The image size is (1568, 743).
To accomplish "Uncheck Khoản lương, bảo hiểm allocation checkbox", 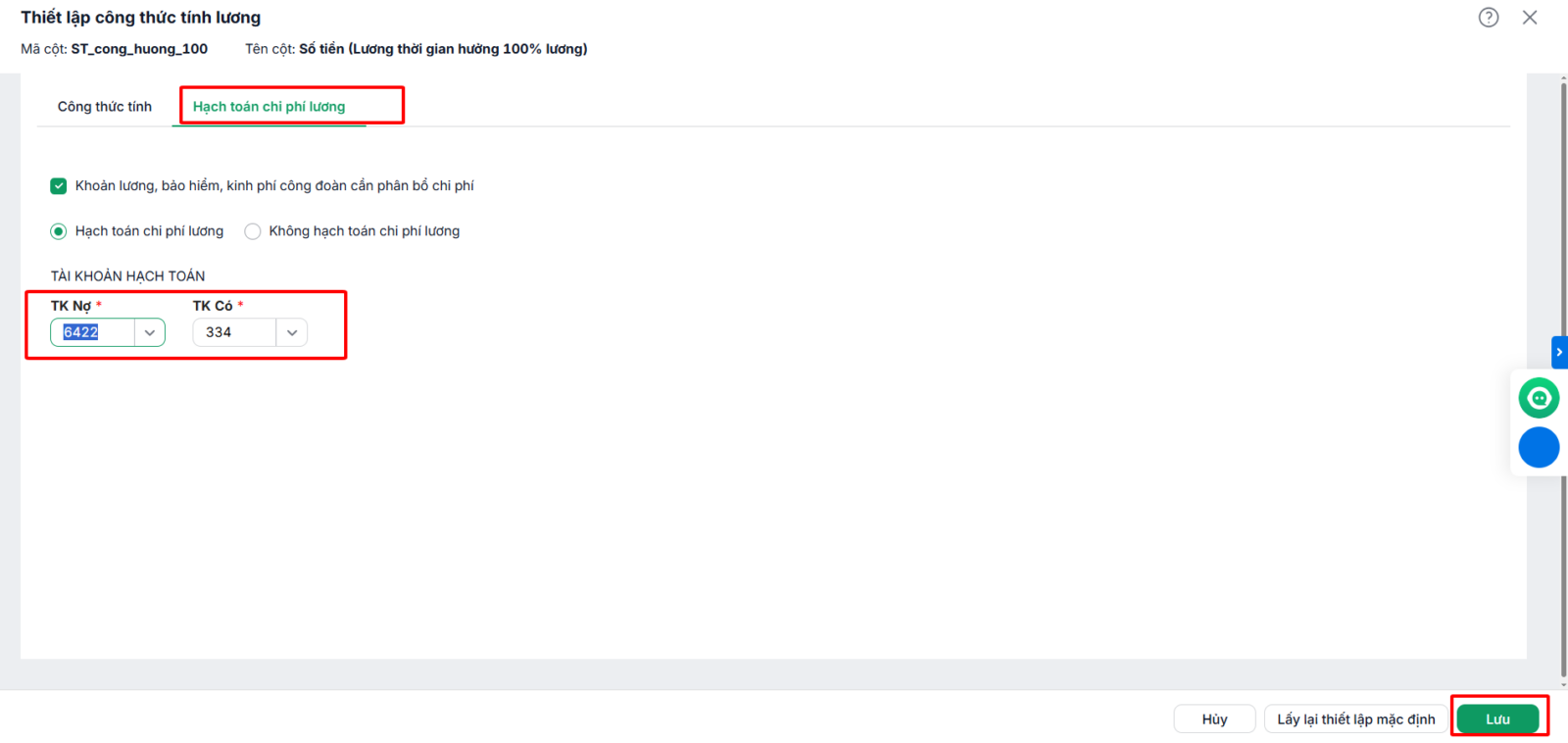I will point(59,186).
